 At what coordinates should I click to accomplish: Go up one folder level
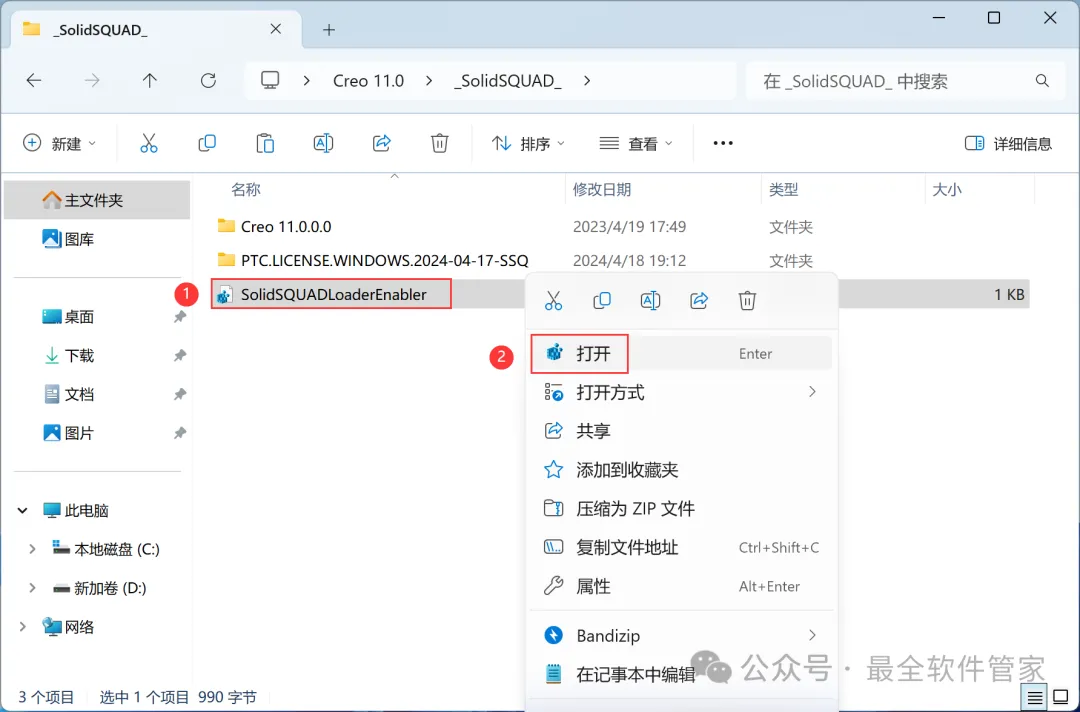149,81
